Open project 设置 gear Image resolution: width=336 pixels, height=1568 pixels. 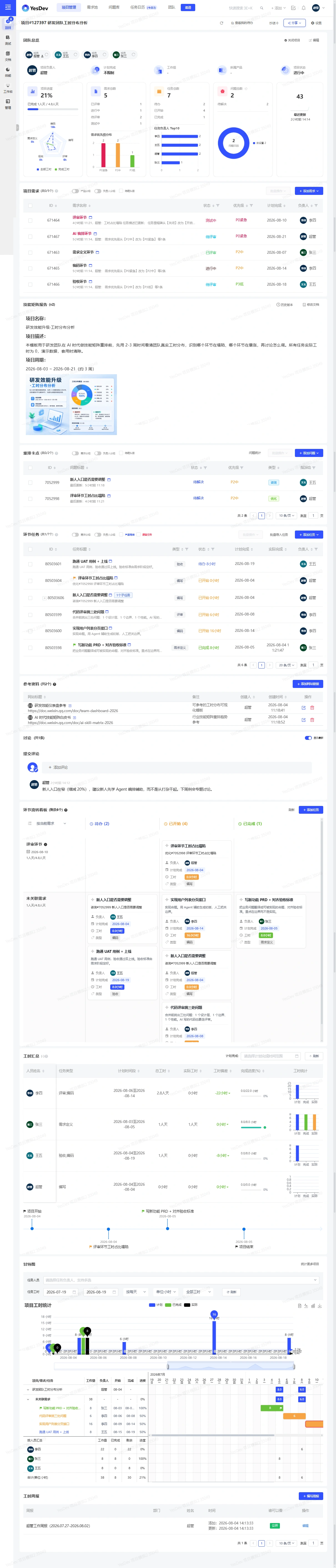[317, 23]
